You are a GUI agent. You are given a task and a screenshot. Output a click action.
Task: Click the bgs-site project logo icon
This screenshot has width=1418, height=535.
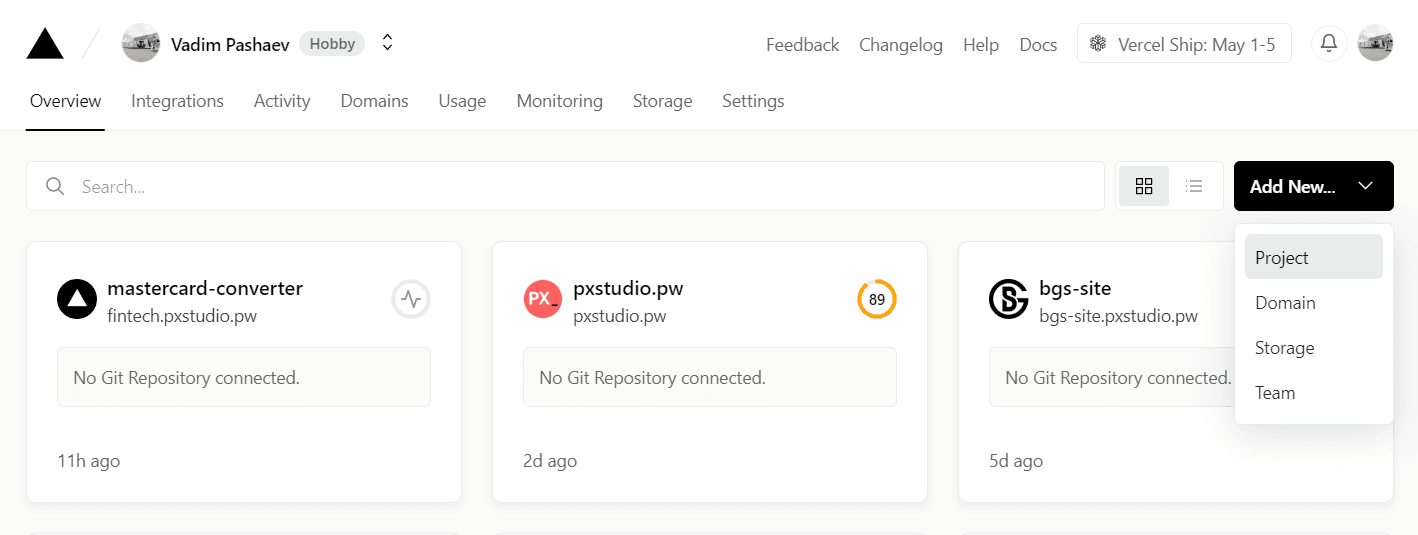[1008, 300]
